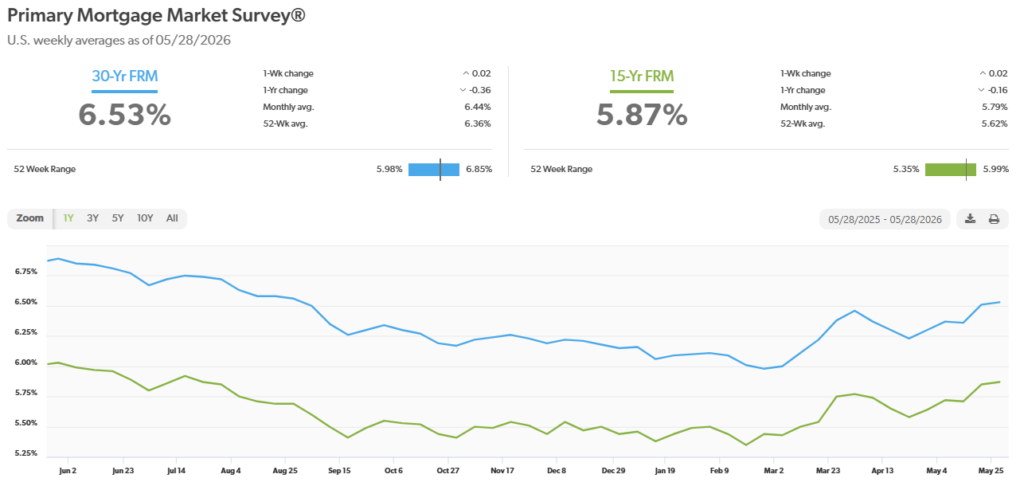Switch zoom to 10Y
This screenshot has height=486, width=1024.
click(145, 219)
